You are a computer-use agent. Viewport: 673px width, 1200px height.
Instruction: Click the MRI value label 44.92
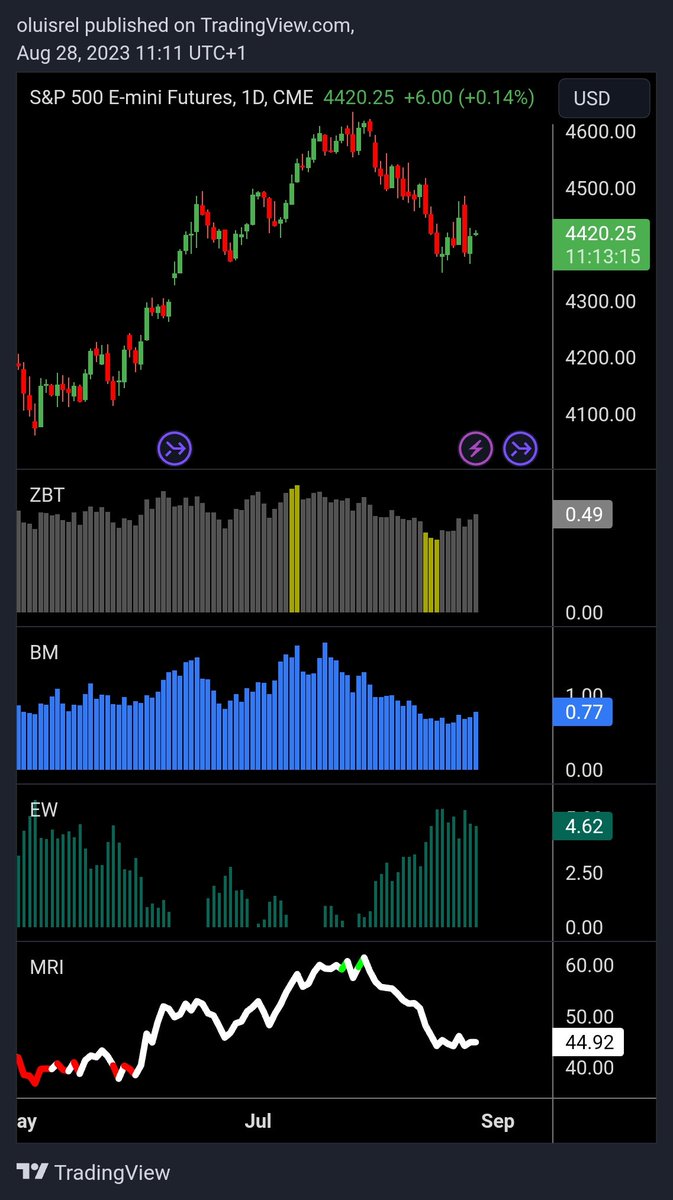click(588, 1042)
